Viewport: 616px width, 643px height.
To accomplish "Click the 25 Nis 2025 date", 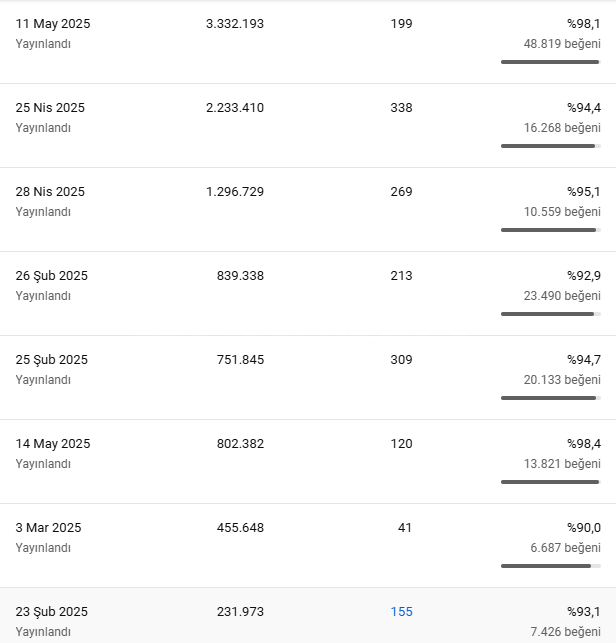I will pos(50,107).
